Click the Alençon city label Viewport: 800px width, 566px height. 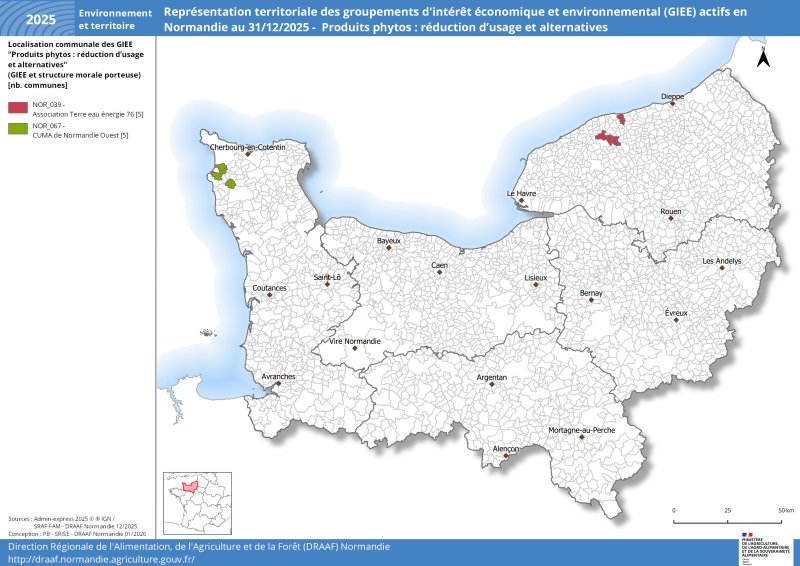point(506,449)
